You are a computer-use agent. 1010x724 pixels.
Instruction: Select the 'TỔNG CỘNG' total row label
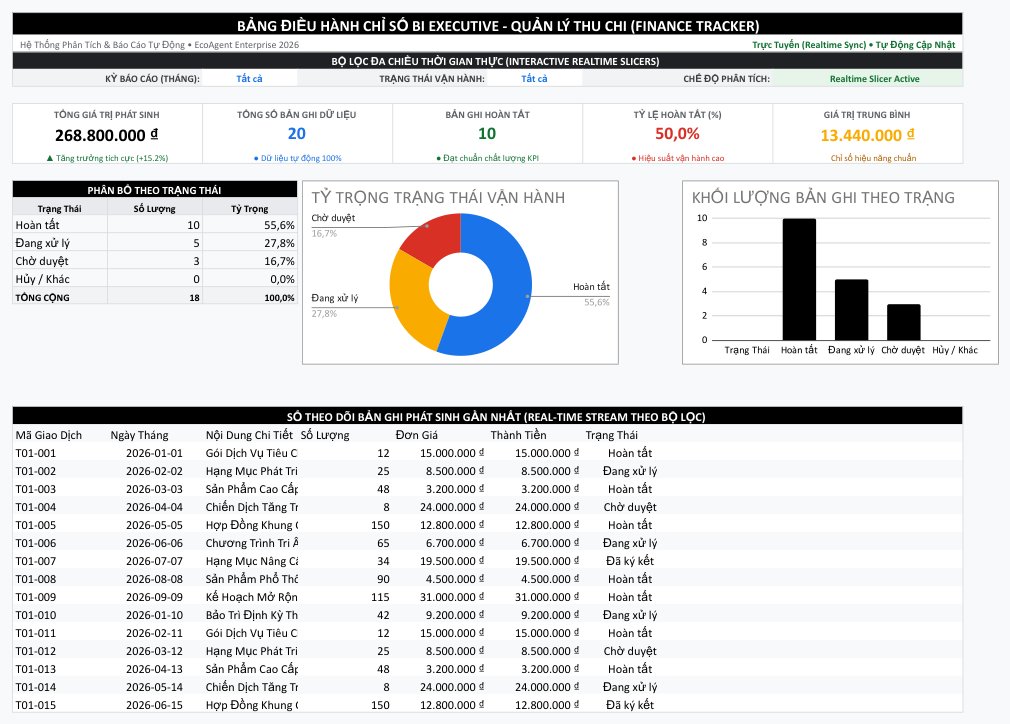[60, 297]
